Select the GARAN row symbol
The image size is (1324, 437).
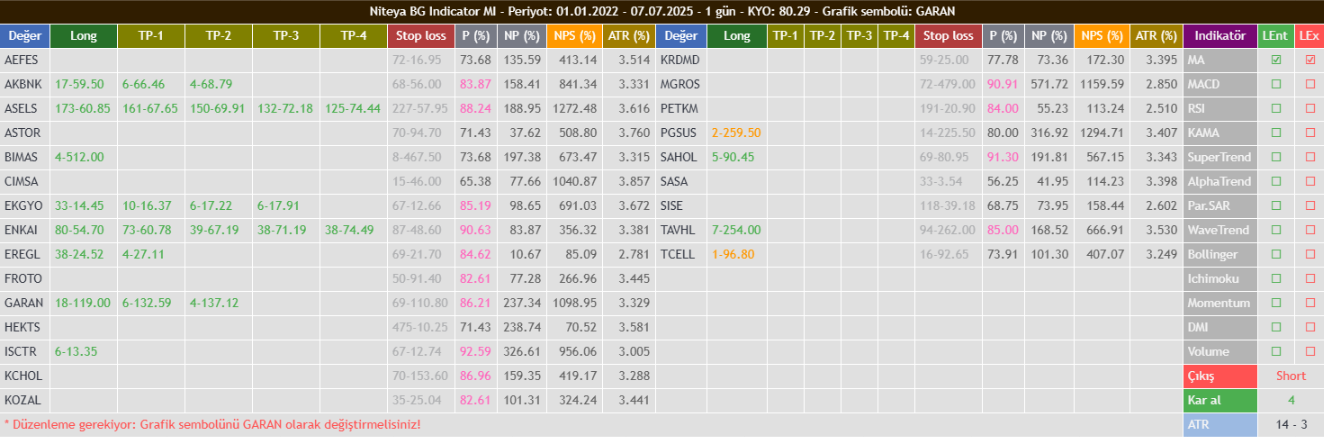coord(23,303)
